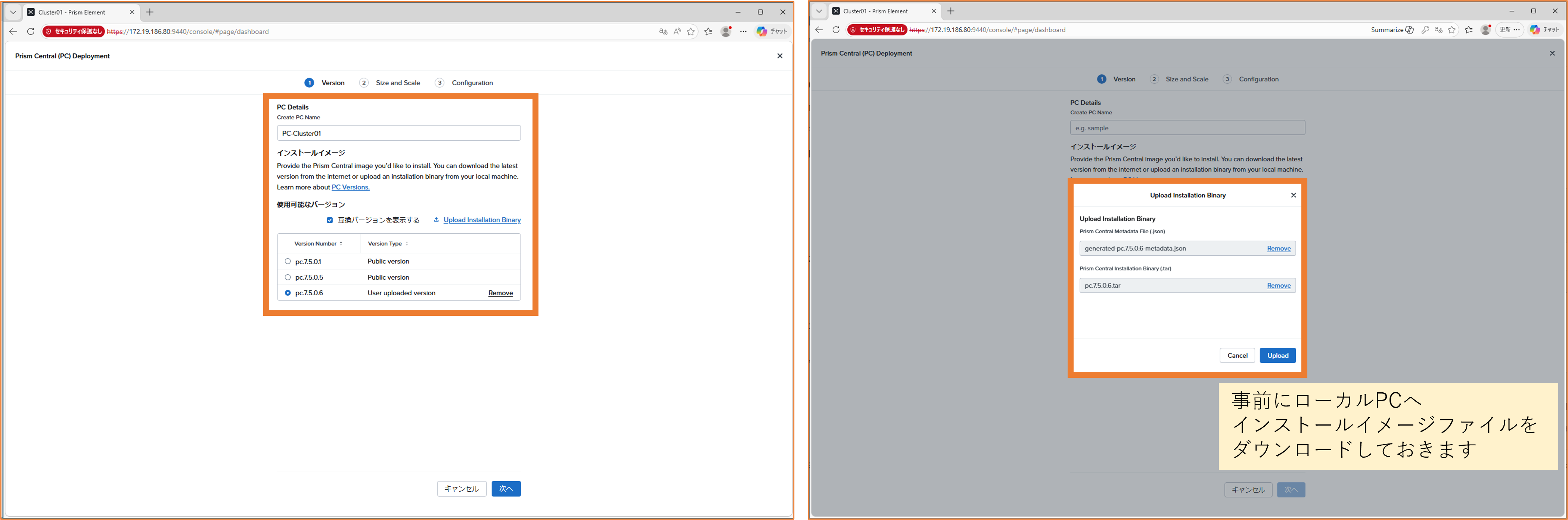Close Upload Installation Binary dialog with X

point(1294,195)
